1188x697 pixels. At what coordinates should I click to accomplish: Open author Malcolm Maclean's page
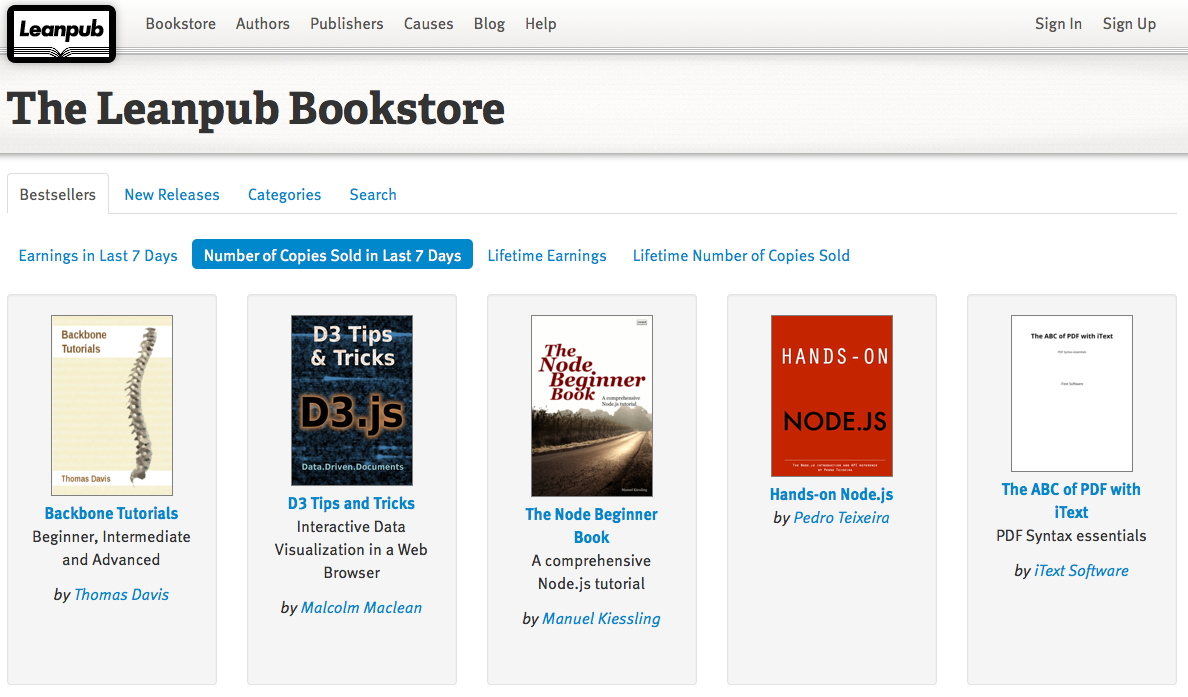coord(361,608)
